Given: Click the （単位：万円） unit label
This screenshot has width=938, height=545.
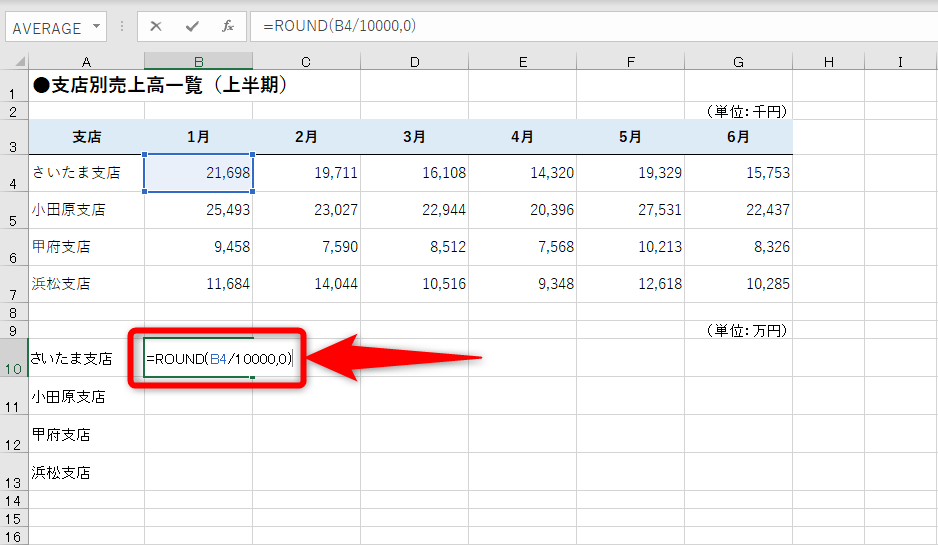Looking at the screenshot, I should pos(747,330).
